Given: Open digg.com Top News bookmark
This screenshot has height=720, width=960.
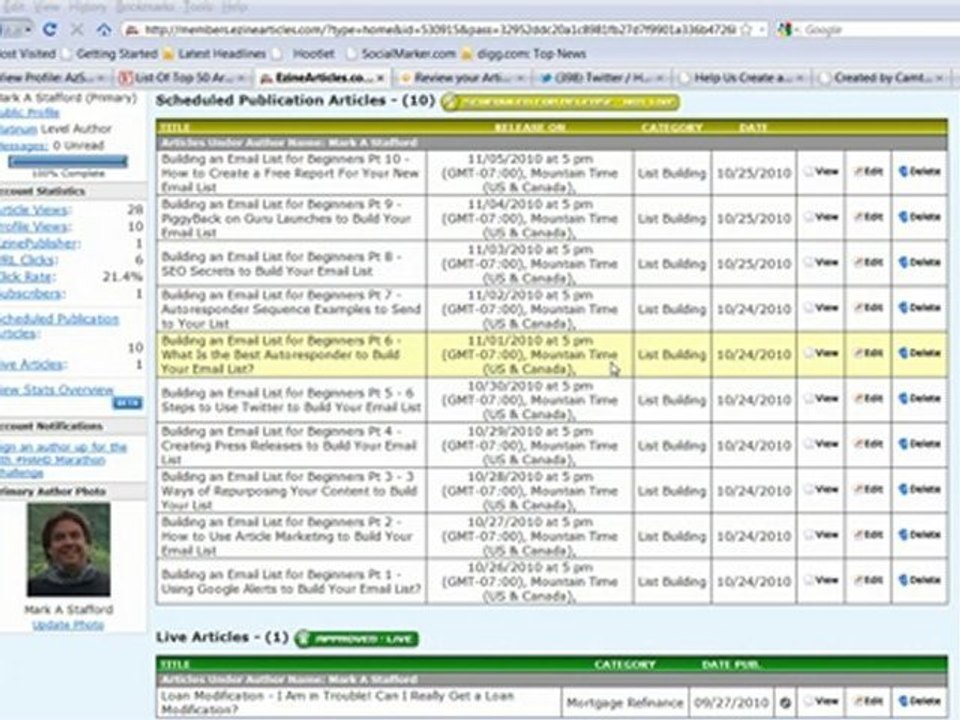Looking at the screenshot, I should point(523,54).
